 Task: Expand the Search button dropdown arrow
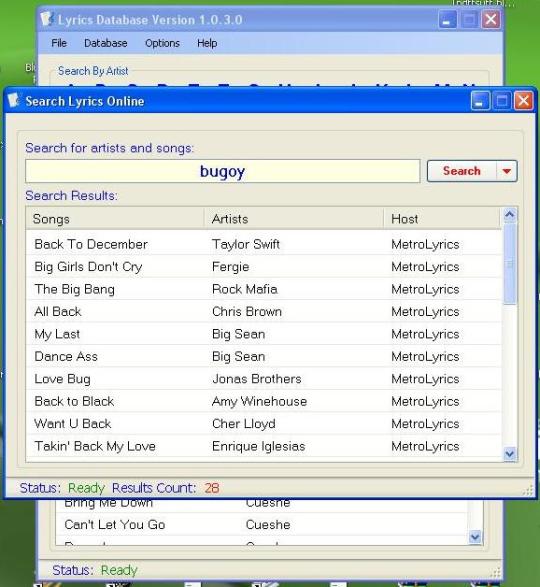pos(507,171)
